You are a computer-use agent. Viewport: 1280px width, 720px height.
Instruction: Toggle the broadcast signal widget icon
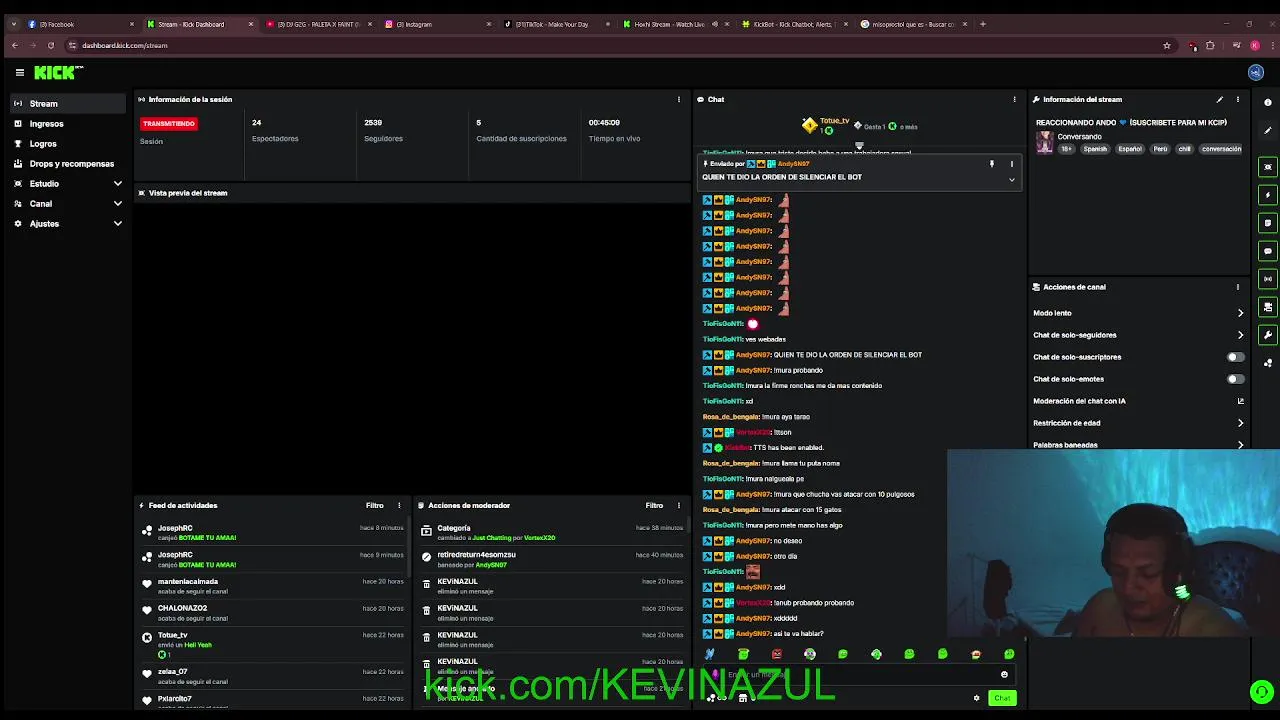(1268, 279)
